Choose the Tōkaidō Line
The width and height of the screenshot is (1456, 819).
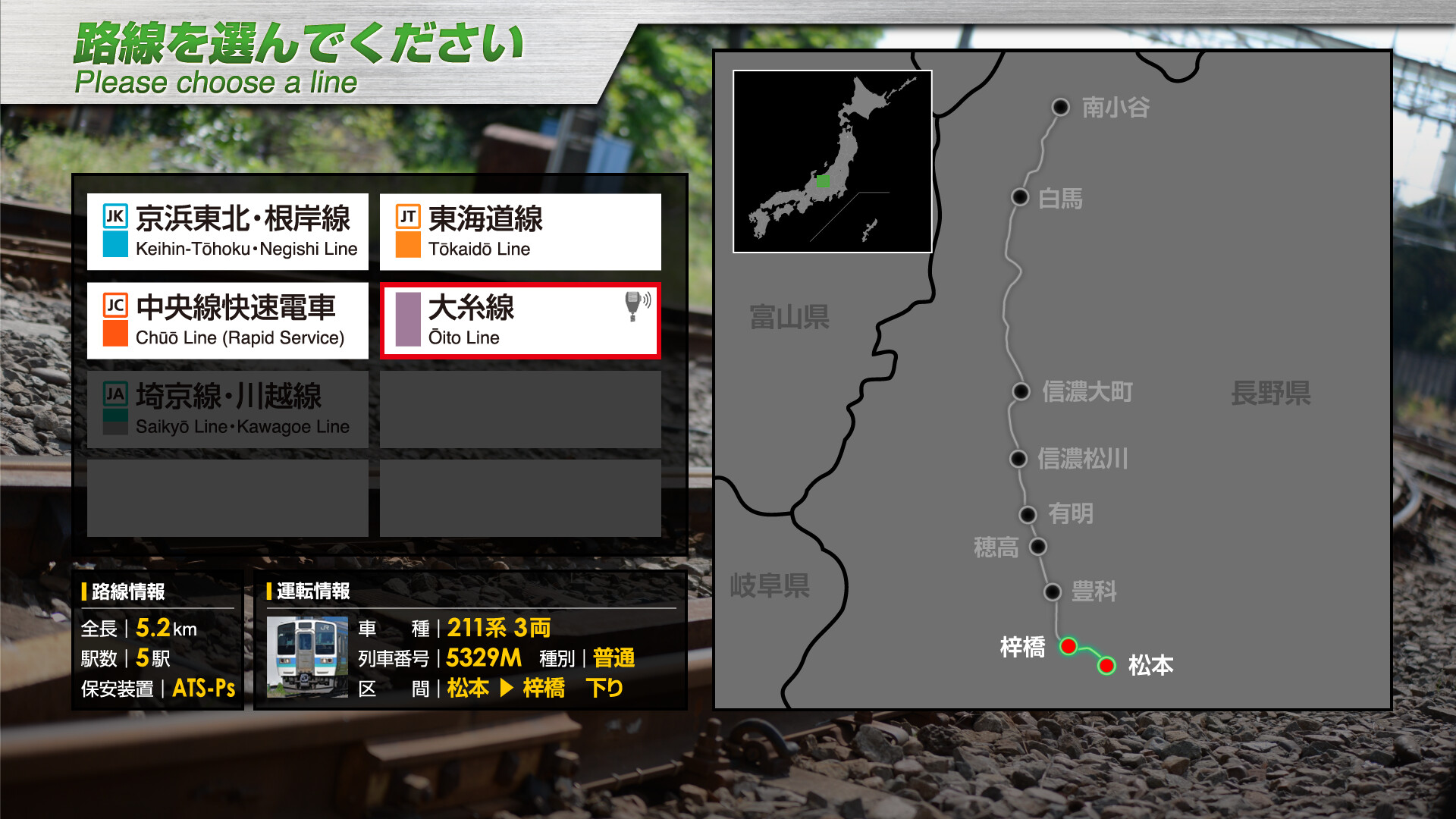[x=520, y=231]
